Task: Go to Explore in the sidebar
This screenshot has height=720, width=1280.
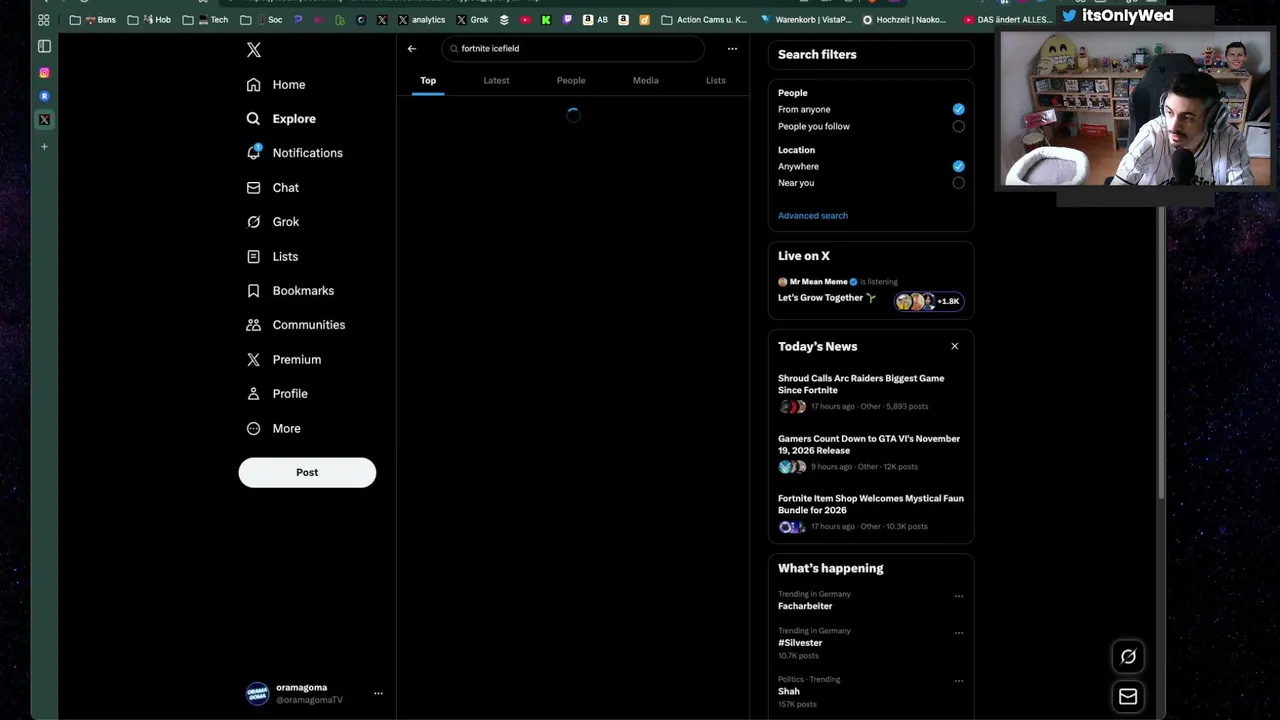Action: (281, 119)
